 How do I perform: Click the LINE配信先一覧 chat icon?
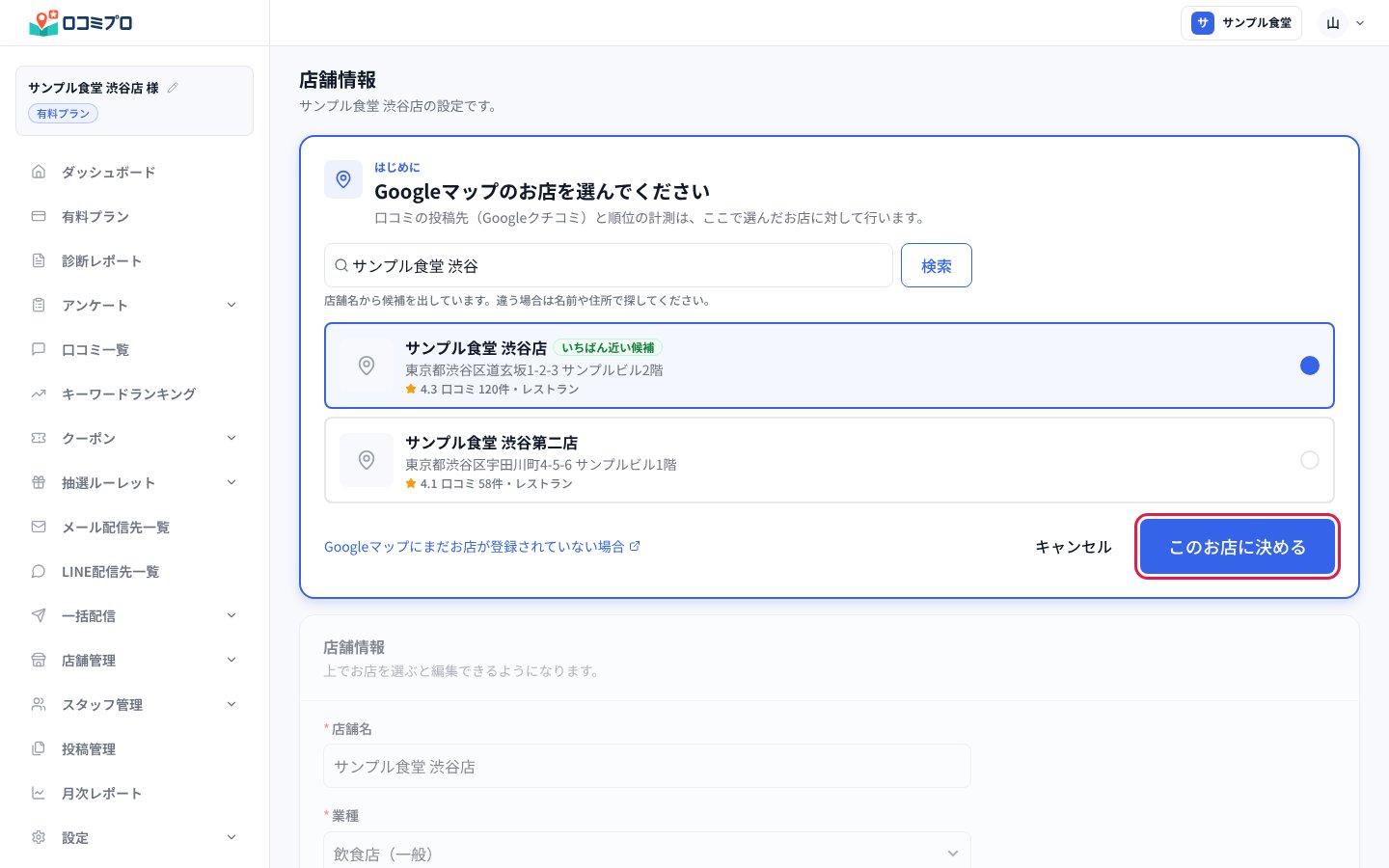tap(39, 571)
